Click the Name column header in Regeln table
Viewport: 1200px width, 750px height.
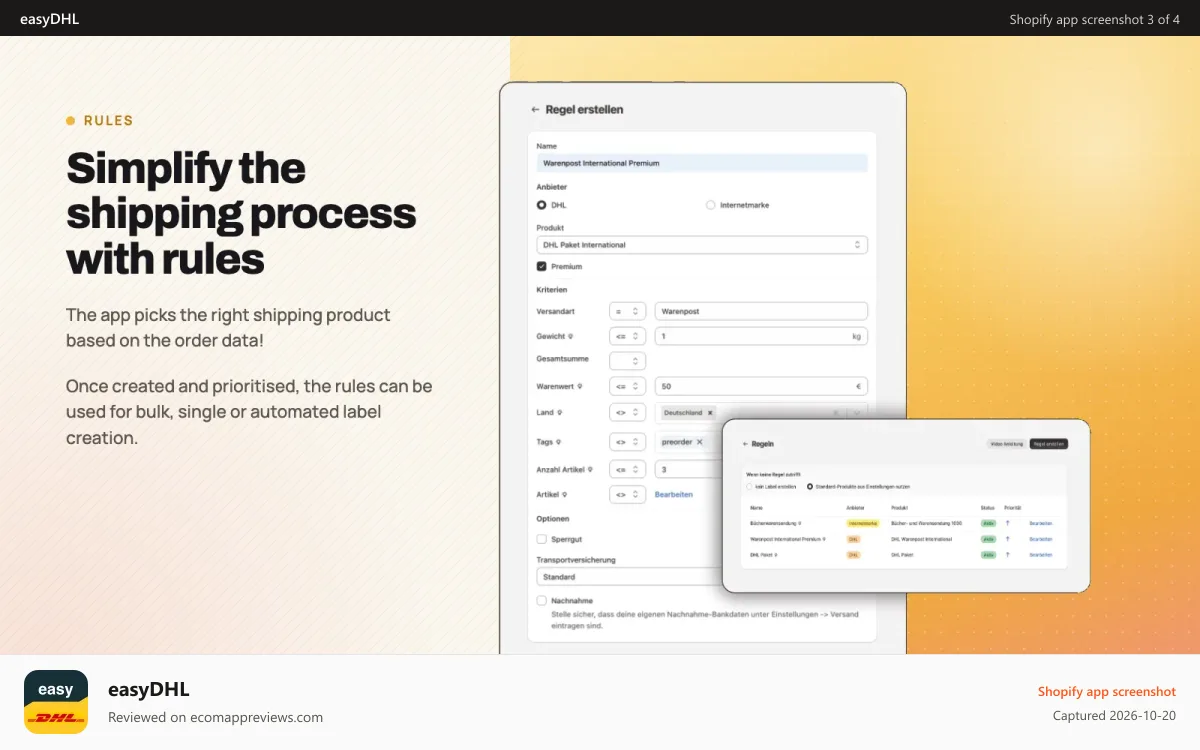coord(756,508)
